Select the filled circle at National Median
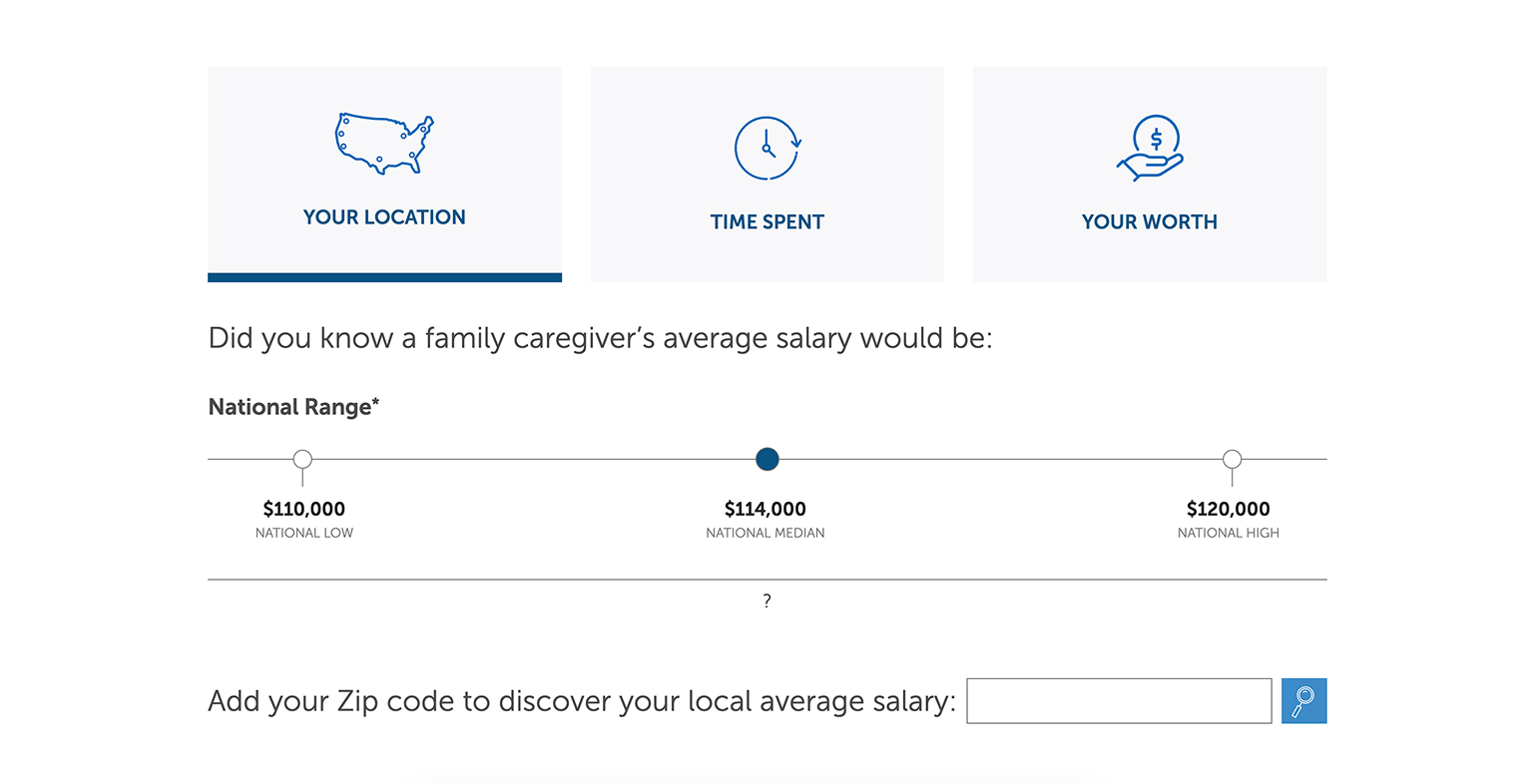Viewport: 1533px width, 784px height. (x=766, y=459)
